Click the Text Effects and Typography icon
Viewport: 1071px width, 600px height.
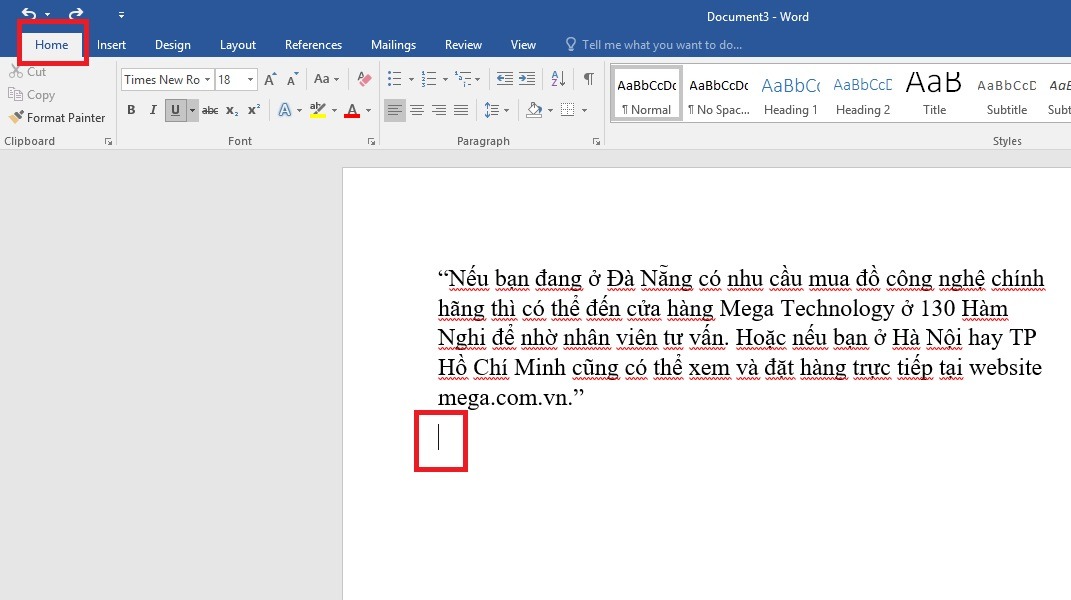[x=285, y=110]
